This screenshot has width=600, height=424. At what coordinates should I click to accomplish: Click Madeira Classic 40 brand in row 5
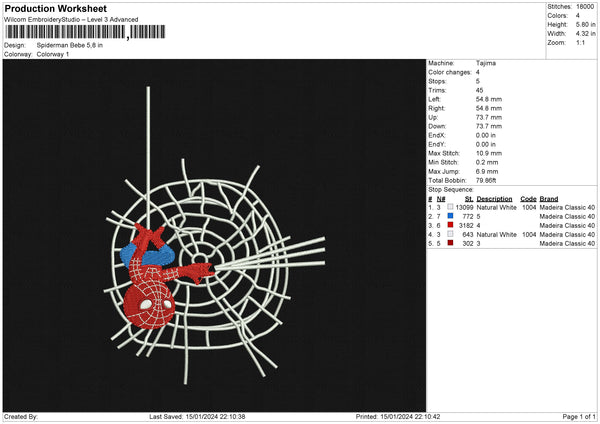click(x=567, y=244)
